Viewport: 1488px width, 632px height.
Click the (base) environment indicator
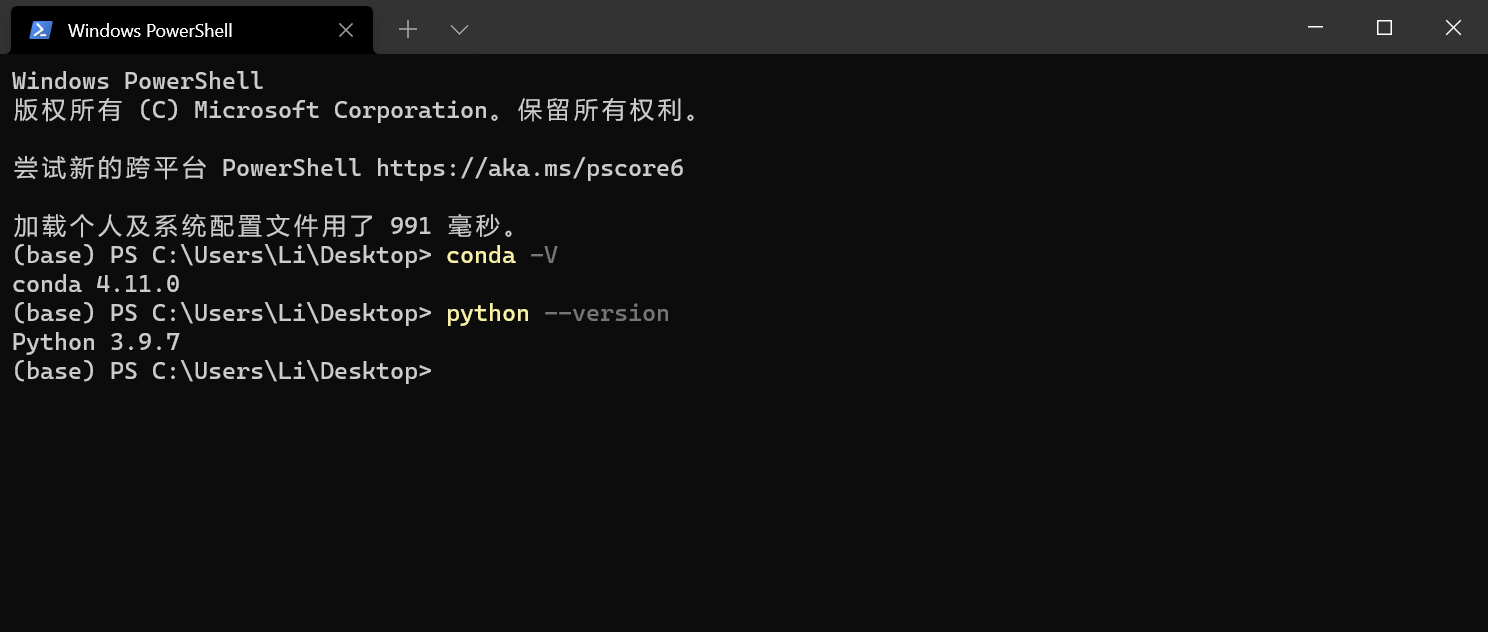pyautogui.click(x=54, y=370)
